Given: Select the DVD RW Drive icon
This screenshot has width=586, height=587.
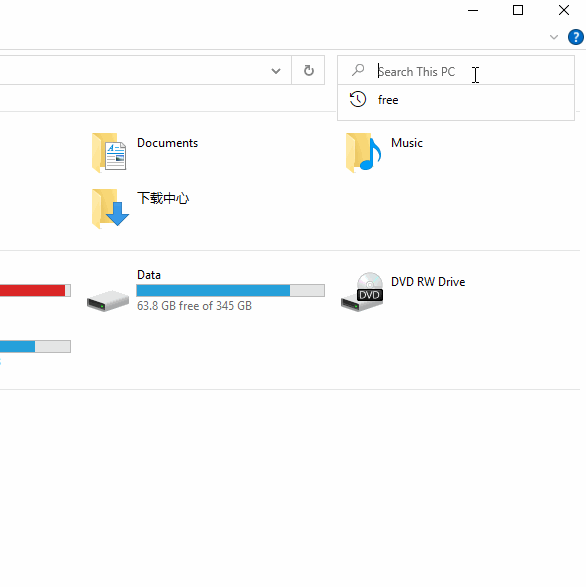Looking at the screenshot, I should [362, 292].
